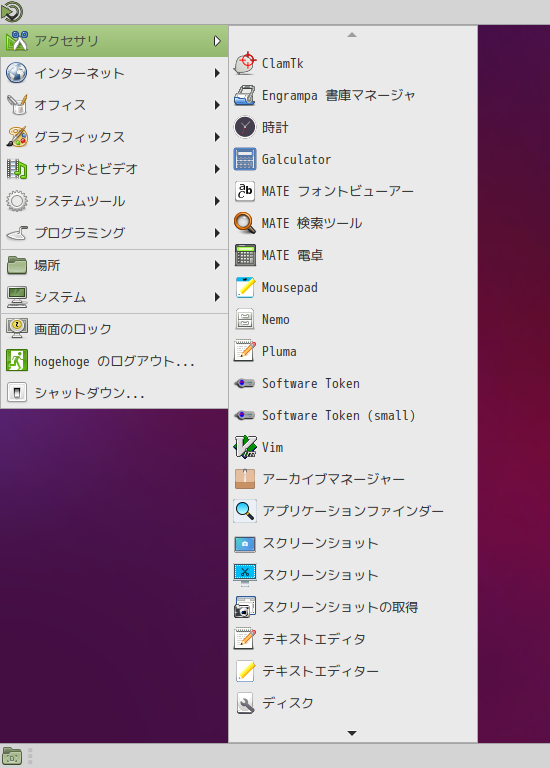Screen dimensions: 550x768
Task: Open the Mousepad notepad icon
Action: [245, 288]
